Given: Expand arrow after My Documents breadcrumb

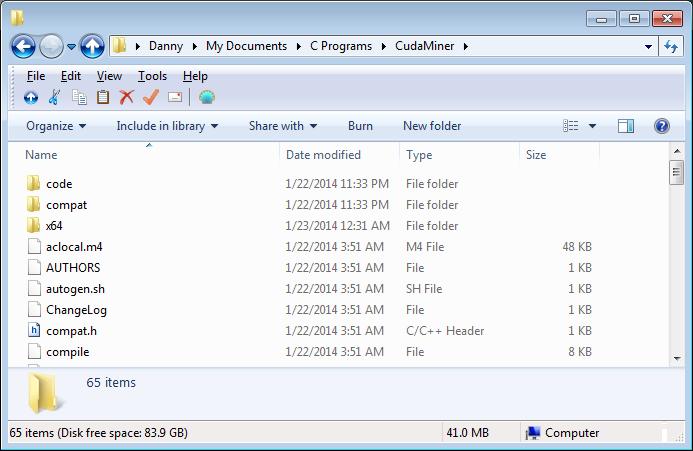Looking at the screenshot, I should pyautogui.click(x=299, y=46).
